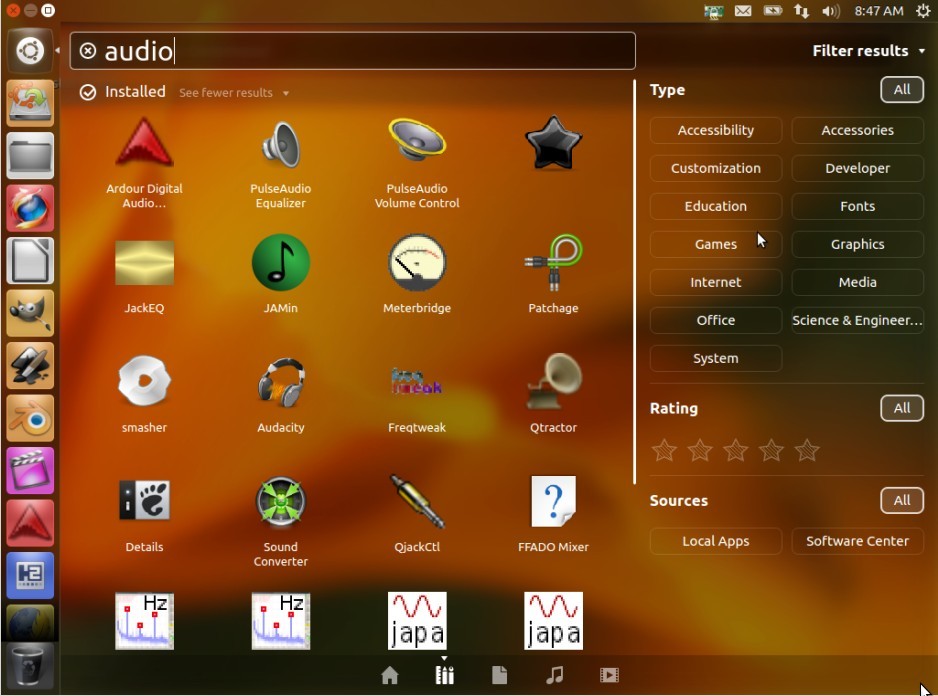Open the Hydrogen H2 icon in launcher
The width and height of the screenshot is (938, 696).
click(x=30, y=576)
